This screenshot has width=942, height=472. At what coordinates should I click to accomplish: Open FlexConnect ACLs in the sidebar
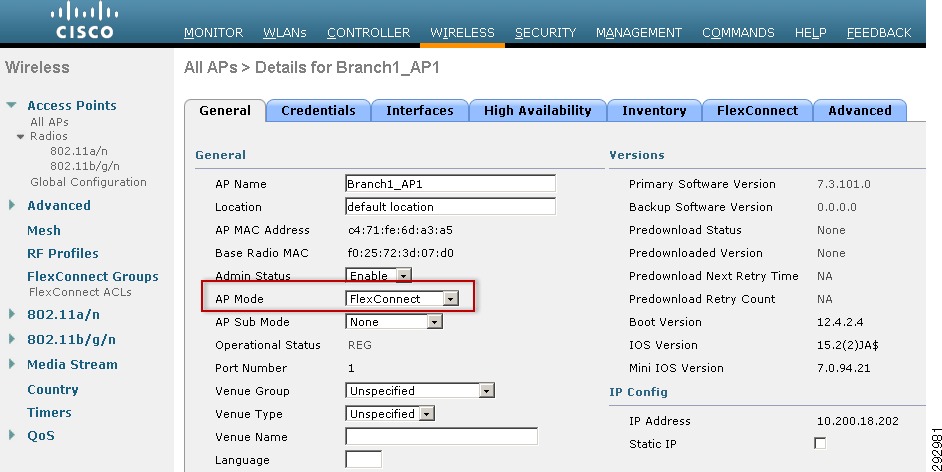click(81, 292)
